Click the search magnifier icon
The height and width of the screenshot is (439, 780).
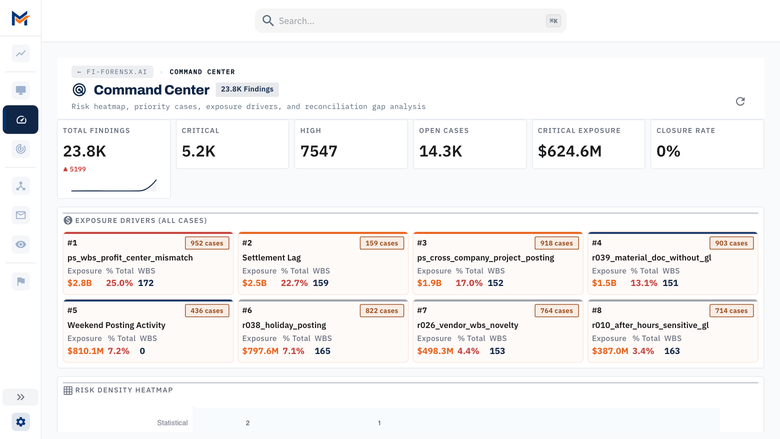coord(268,20)
